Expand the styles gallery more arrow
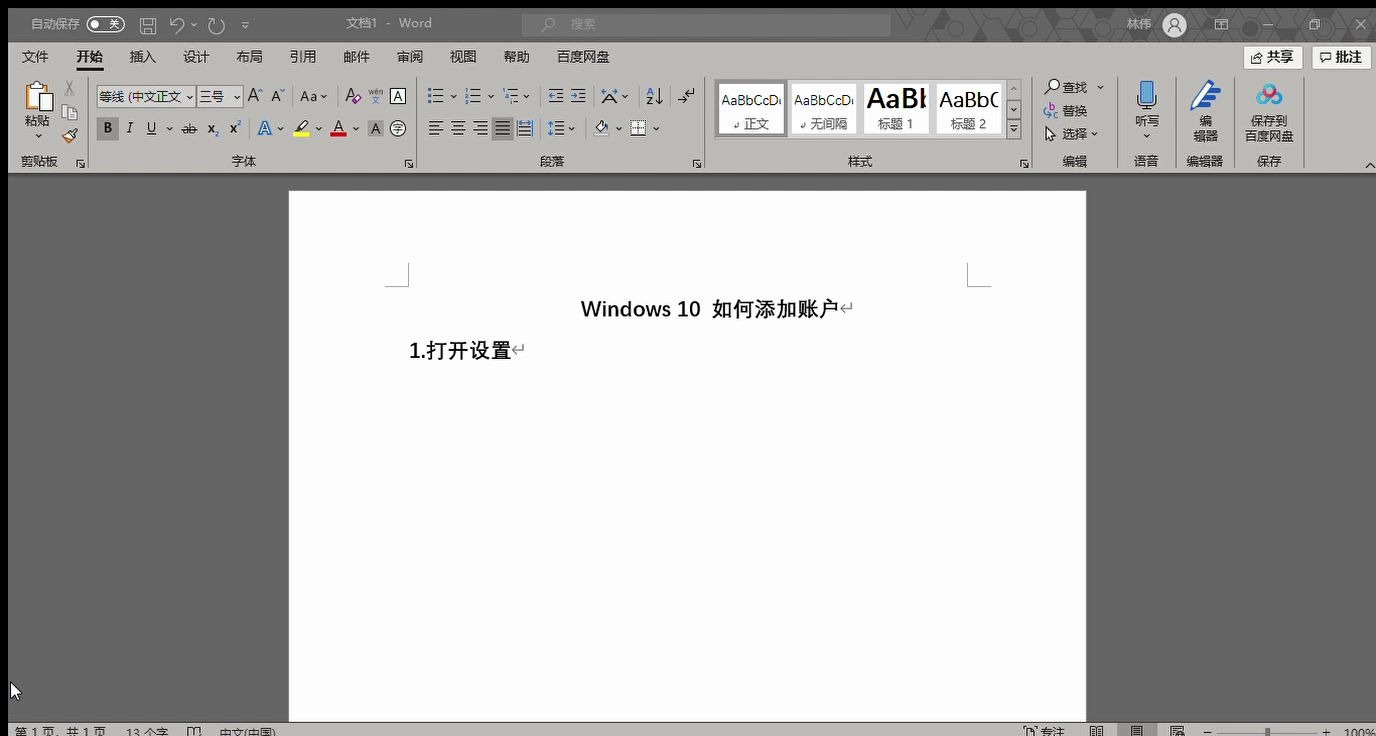1376x736 pixels. click(1013, 129)
